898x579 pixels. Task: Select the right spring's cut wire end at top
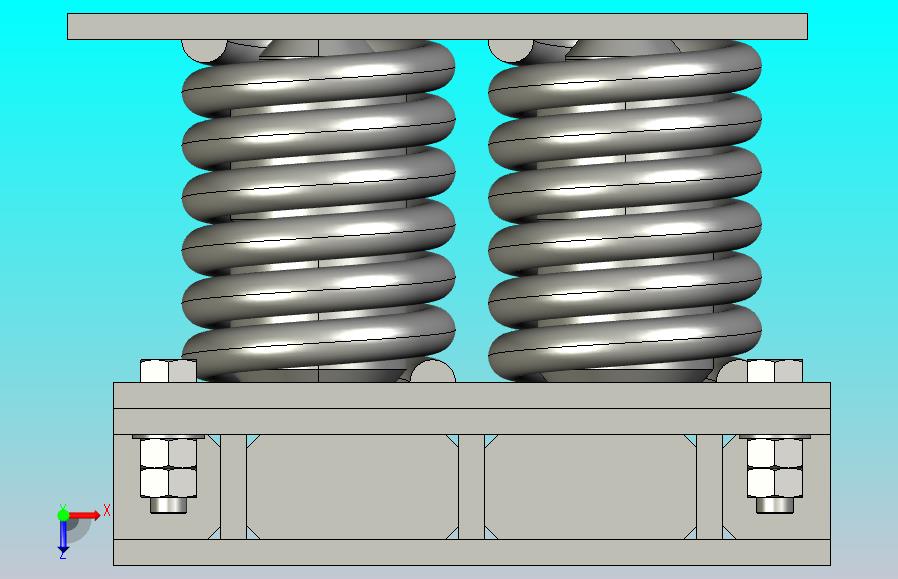pyautogui.click(x=510, y=50)
